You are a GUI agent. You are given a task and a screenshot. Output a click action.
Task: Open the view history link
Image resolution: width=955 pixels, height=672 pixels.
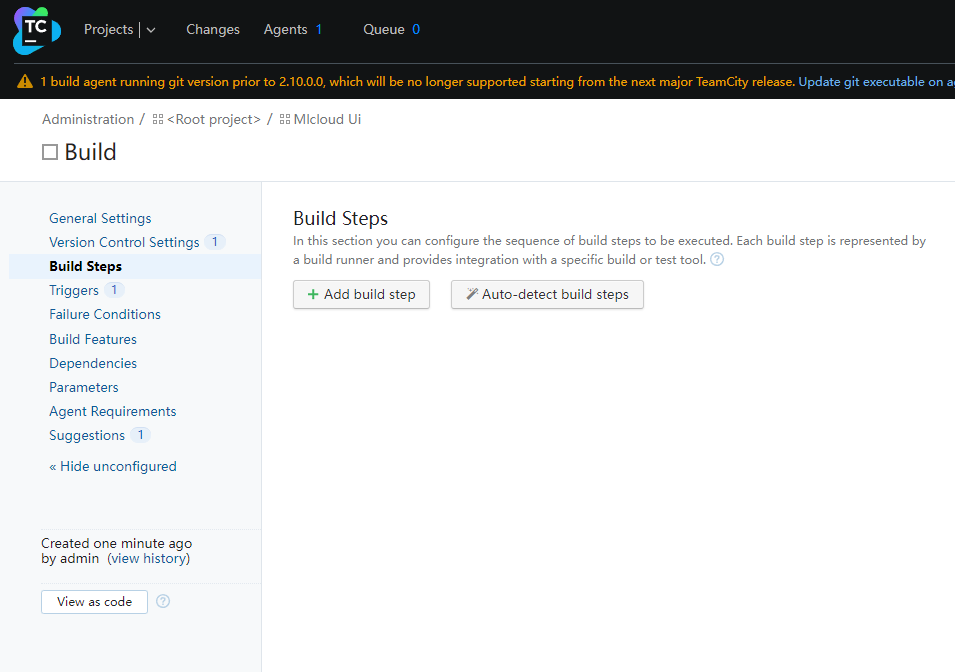(x=149, y=559)
